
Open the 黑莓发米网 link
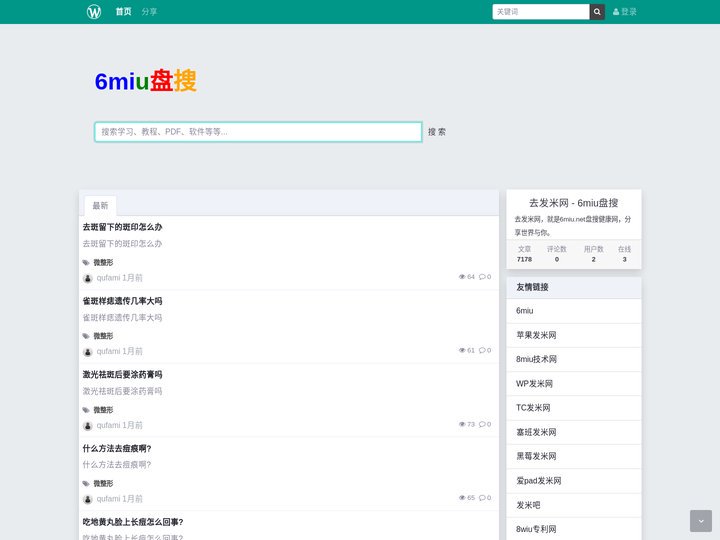point(574,456)
